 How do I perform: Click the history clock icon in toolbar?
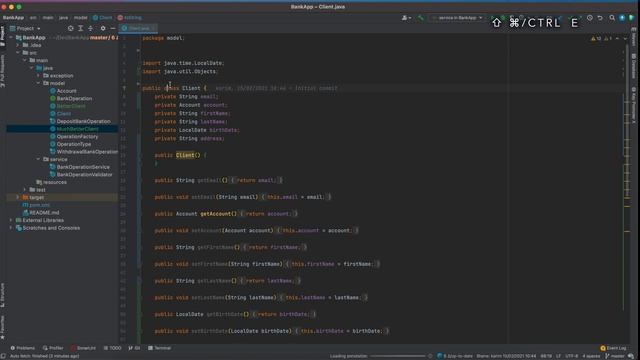tap(590, 18)
